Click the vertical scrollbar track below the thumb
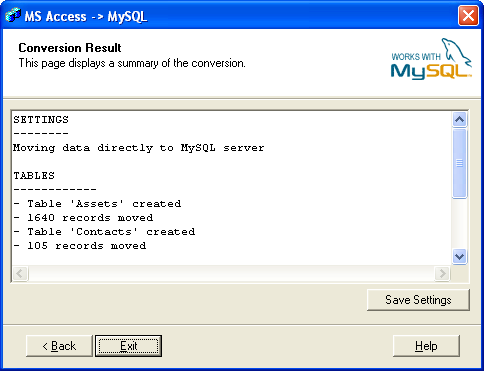Image resolution: width=484 pixels, height=371 pixels. [x=460, y=224]
